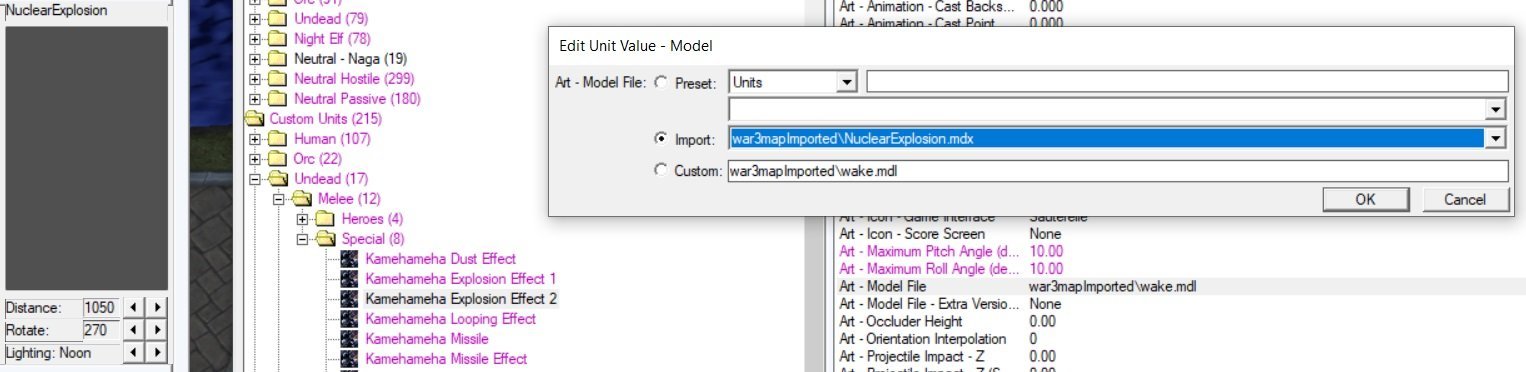Click the Kamehameha Dust Effect unit icon
This screenshot has width=1526, height=372.
(350, 259)
